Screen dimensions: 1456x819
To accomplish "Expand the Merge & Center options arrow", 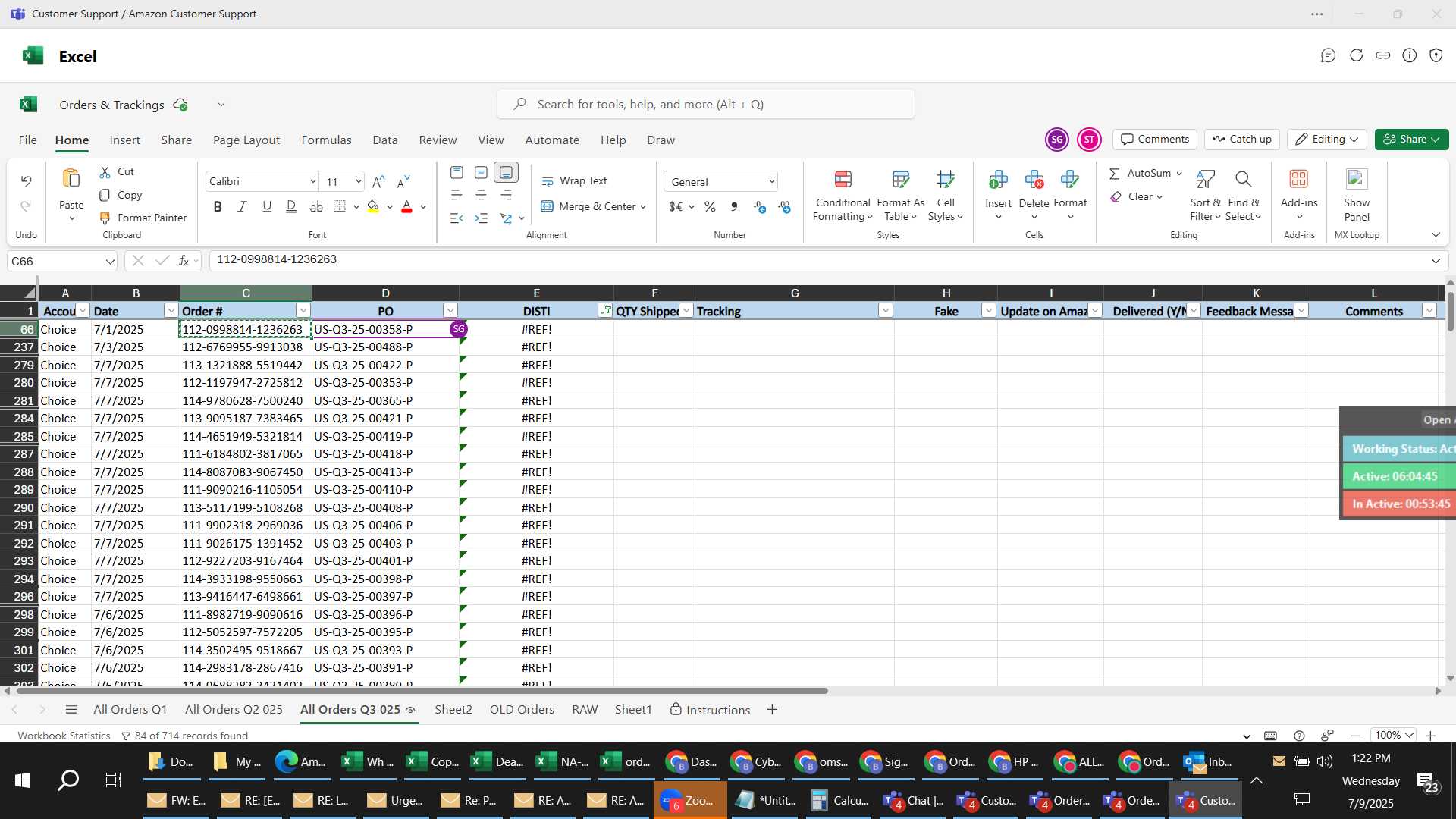I will tap(643, 206).
